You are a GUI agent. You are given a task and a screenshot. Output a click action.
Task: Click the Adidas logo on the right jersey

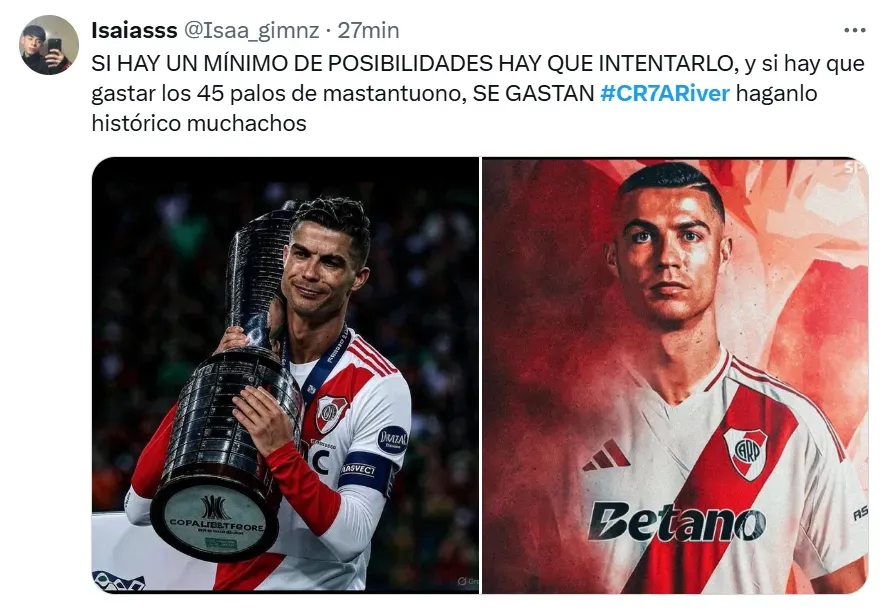606,455
